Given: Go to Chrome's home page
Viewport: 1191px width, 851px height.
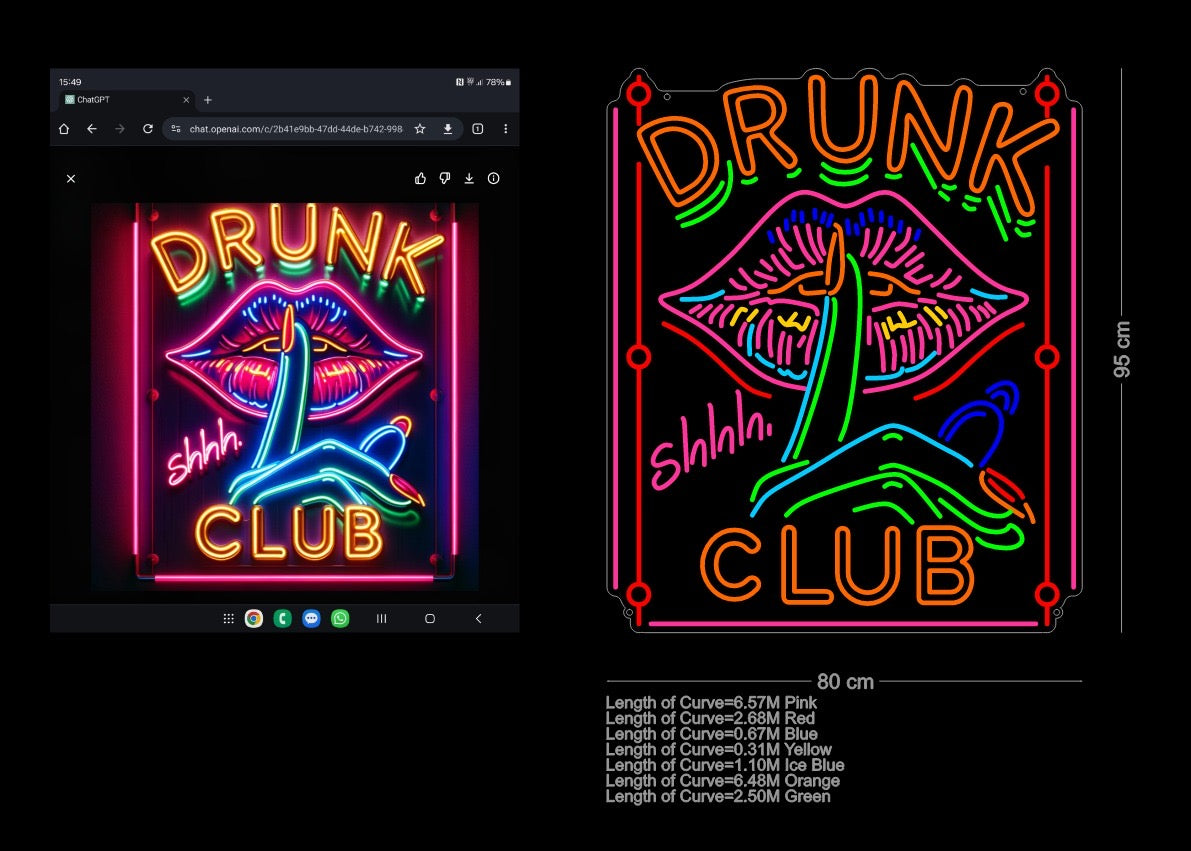Looking at the screenshot, I should (x=64, y=129).
